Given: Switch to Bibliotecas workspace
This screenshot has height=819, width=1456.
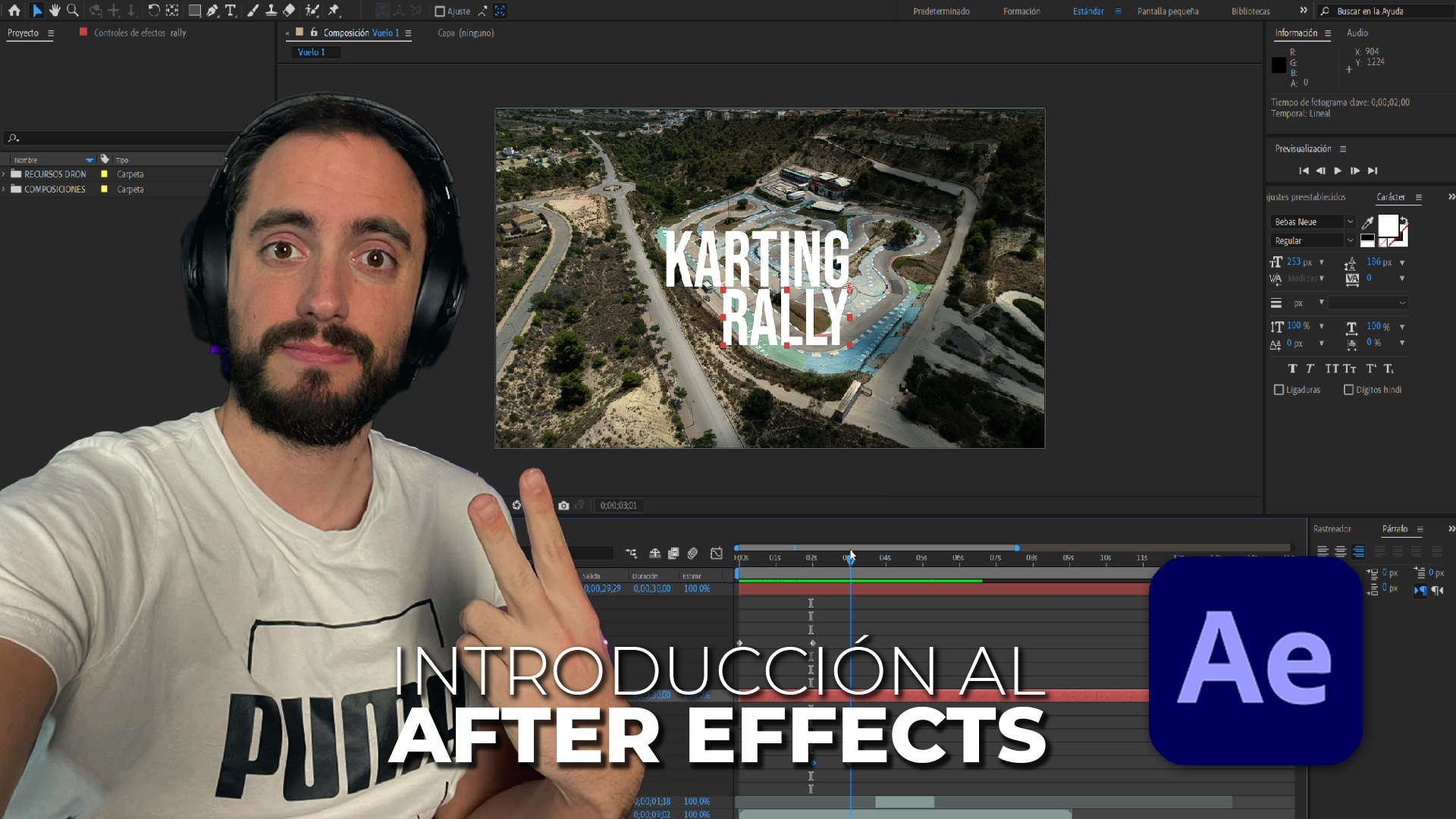Looking at the screenshot, I should click(1250, 11).
